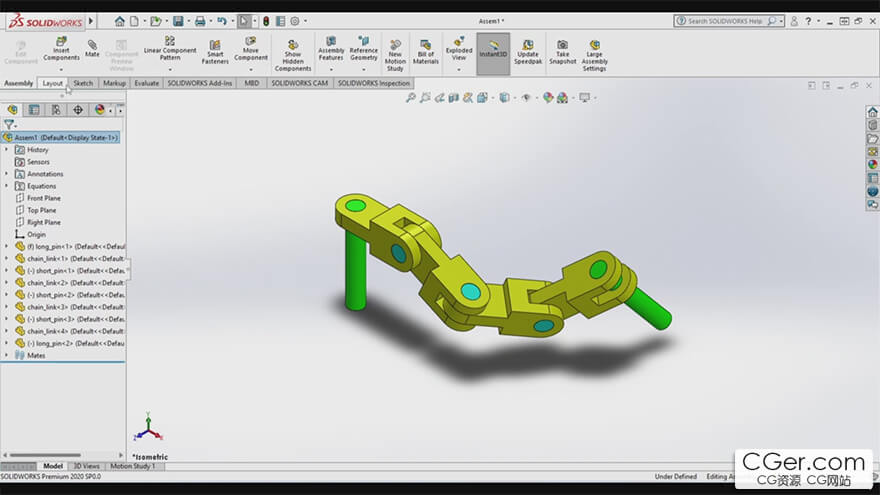This screenshot has width=880, height=495.
Task: Click feature tree horizontal scrollbar
Action: pyautogui.click(x=45, y=455)
